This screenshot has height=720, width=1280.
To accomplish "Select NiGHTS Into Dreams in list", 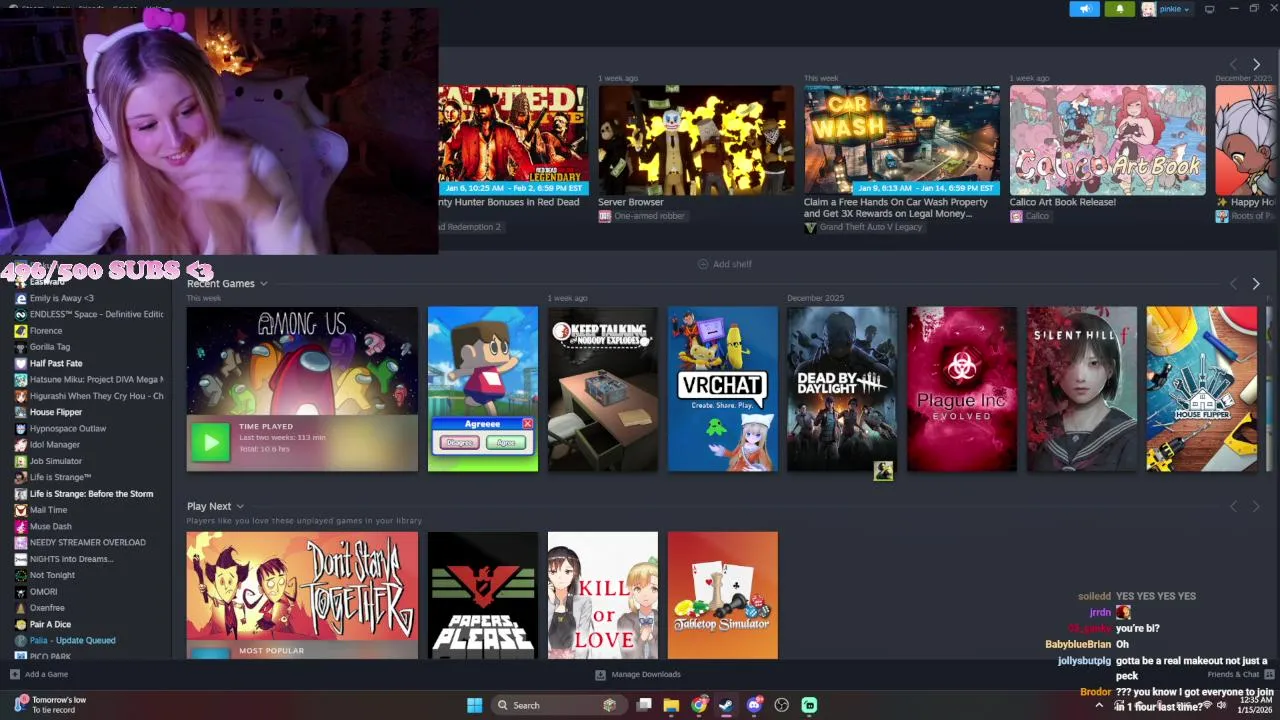I will pyautogui.click(x=71, y=559).
